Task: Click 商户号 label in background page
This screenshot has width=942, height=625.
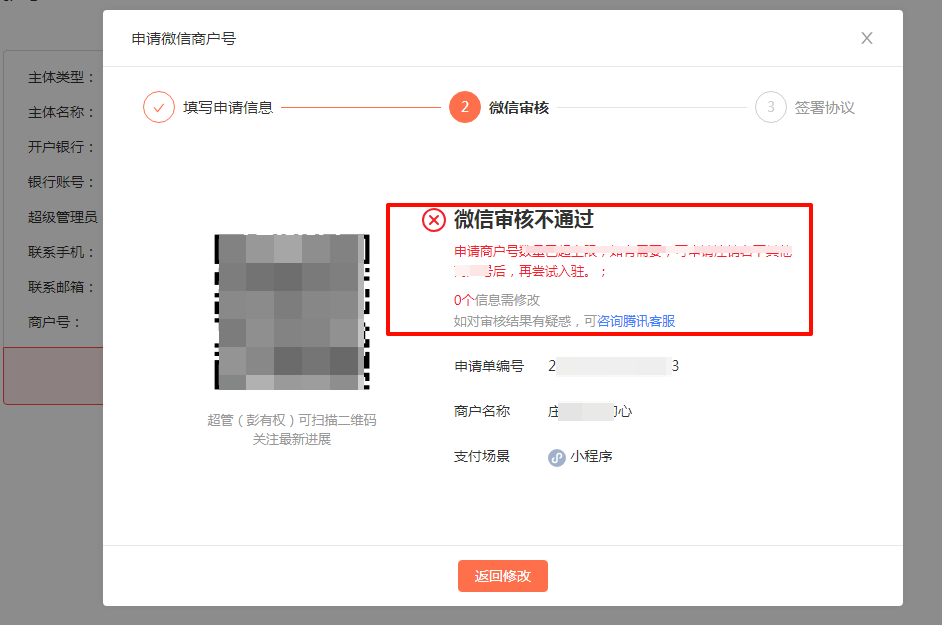Action: (54, 322)
